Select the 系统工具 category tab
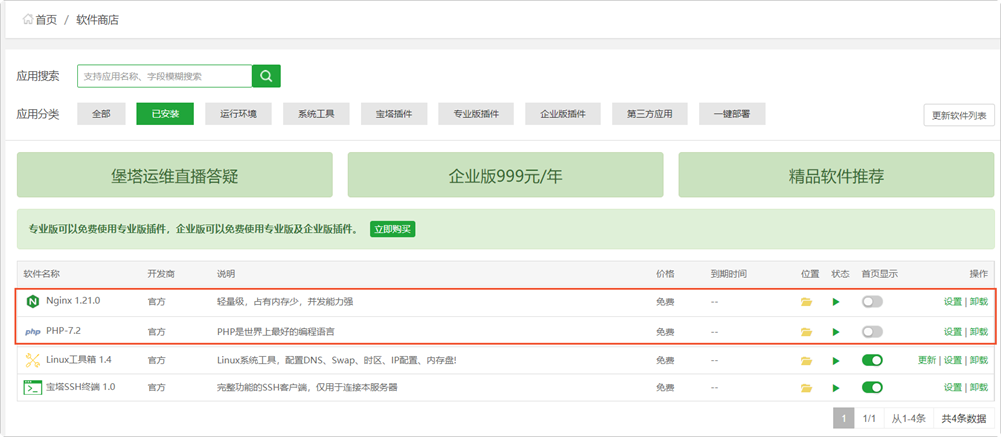 (315, 114)
